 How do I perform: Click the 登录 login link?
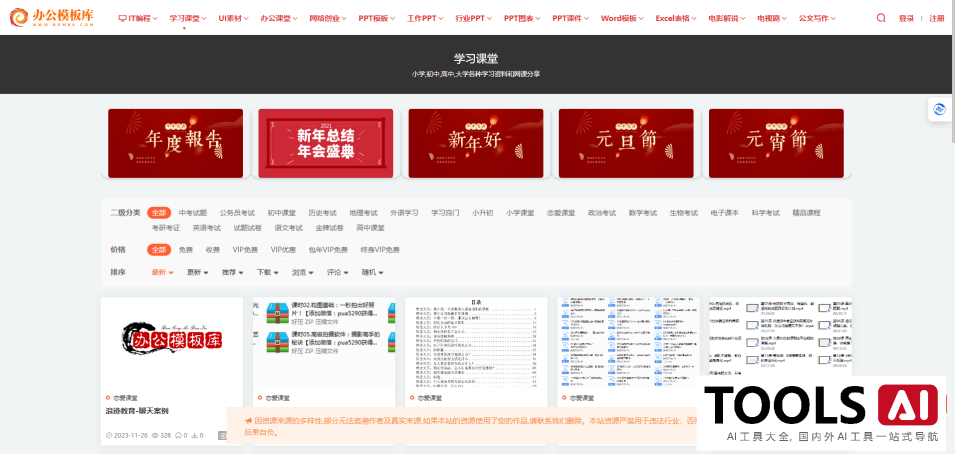906,18
